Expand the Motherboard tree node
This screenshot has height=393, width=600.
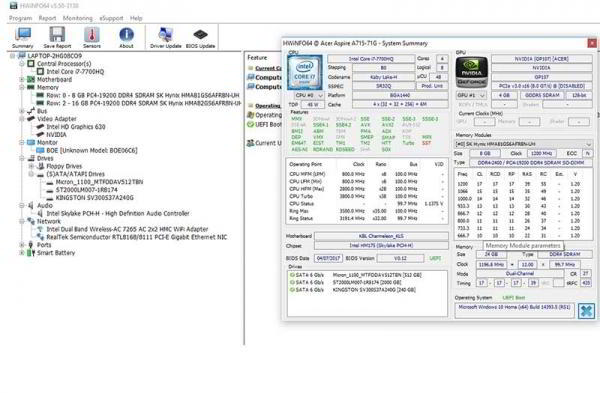tap(22, 80)
